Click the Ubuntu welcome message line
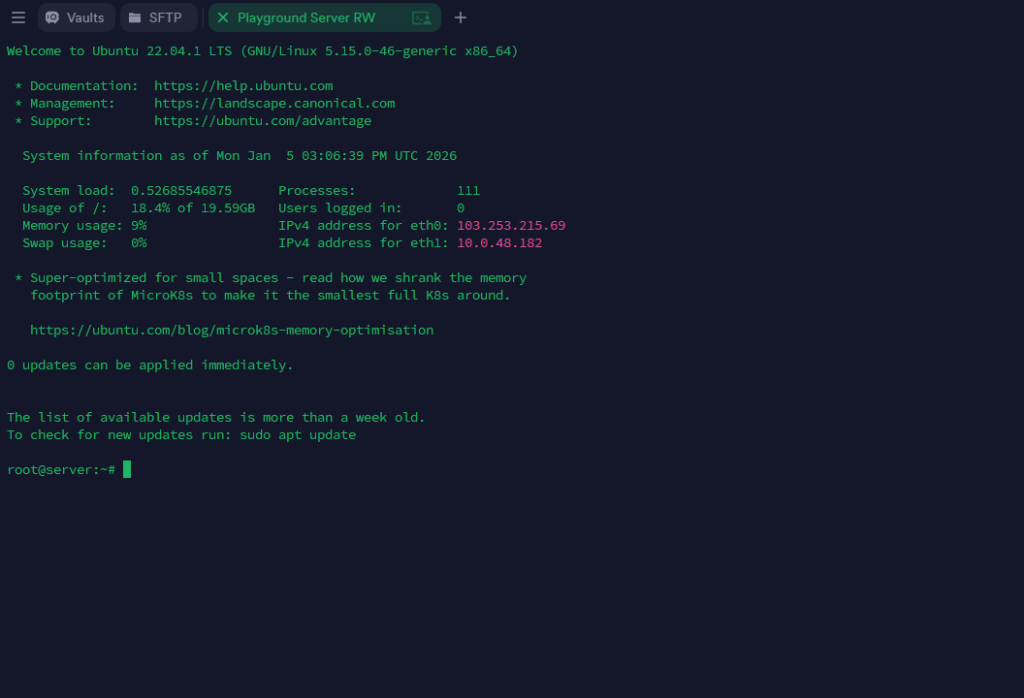 (262, 50)
